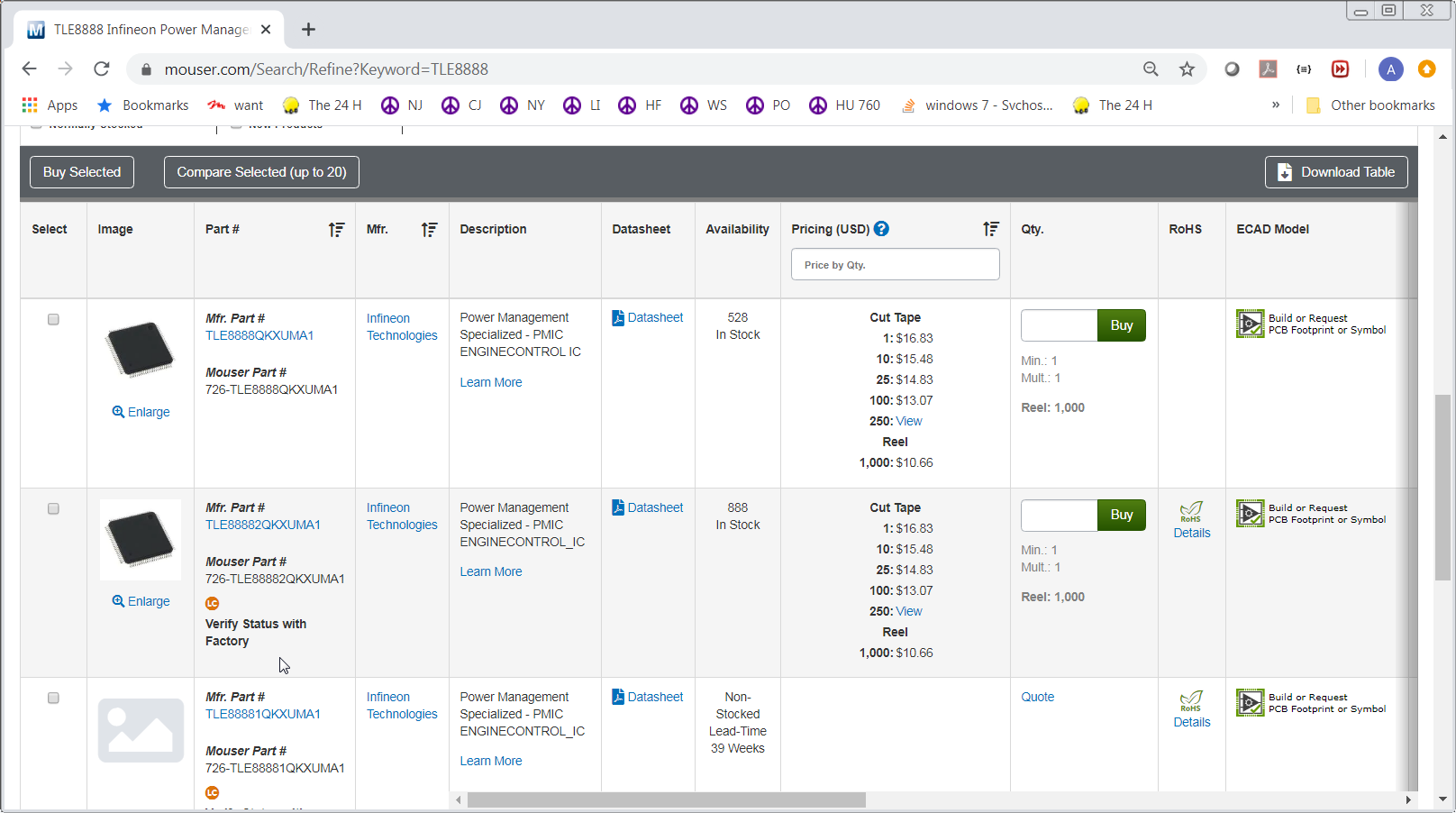View 250 quantity price for TLE8888QKXUMA1
The width and height of the screenshot is (1456, 813).
click(909, 421)
